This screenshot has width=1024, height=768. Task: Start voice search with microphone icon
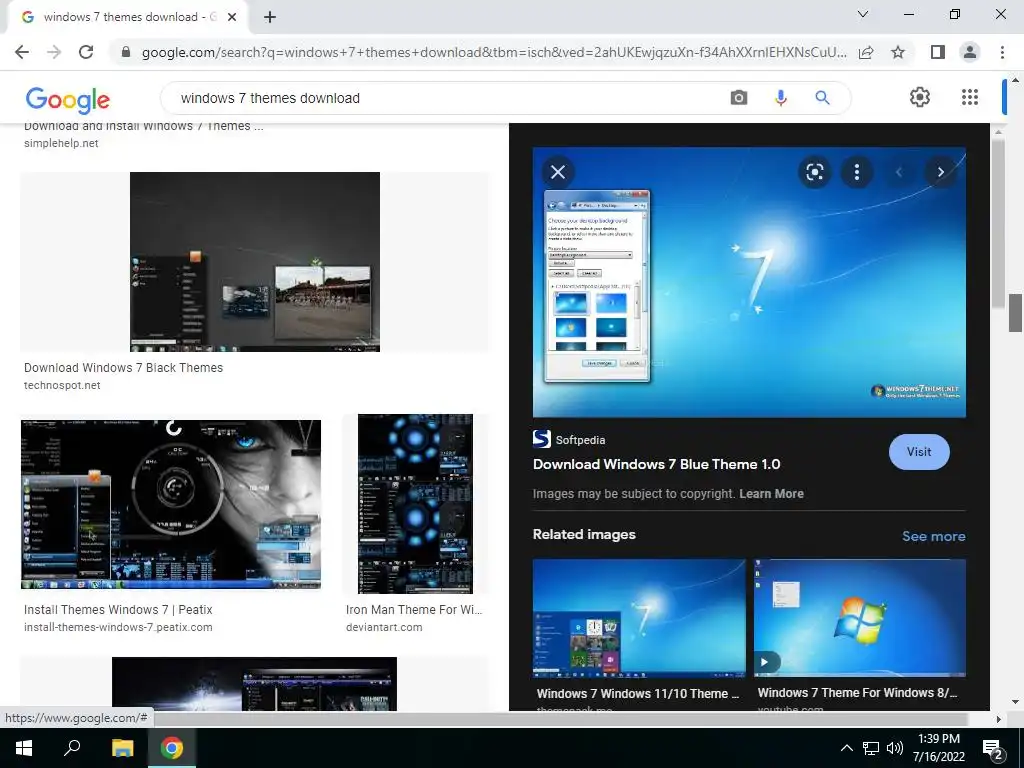(x=780, y=98)
